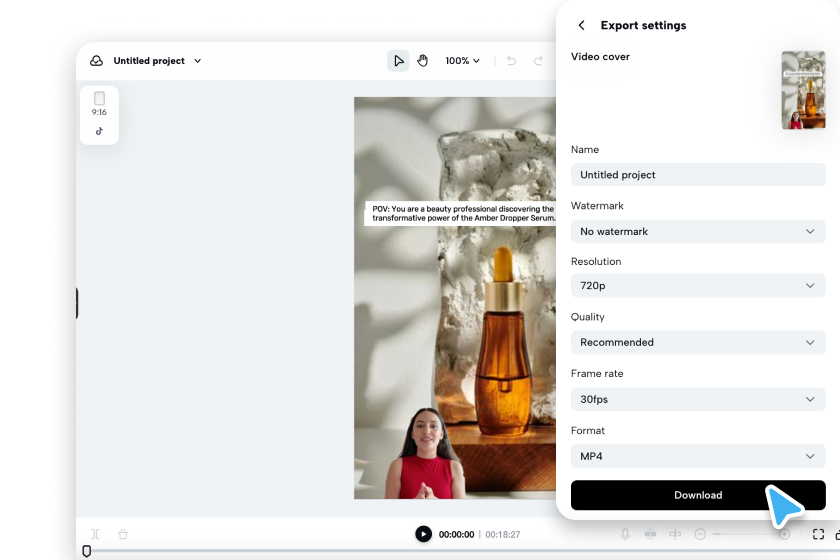Click the timeline playhead marker

click(x=86, y=551)
